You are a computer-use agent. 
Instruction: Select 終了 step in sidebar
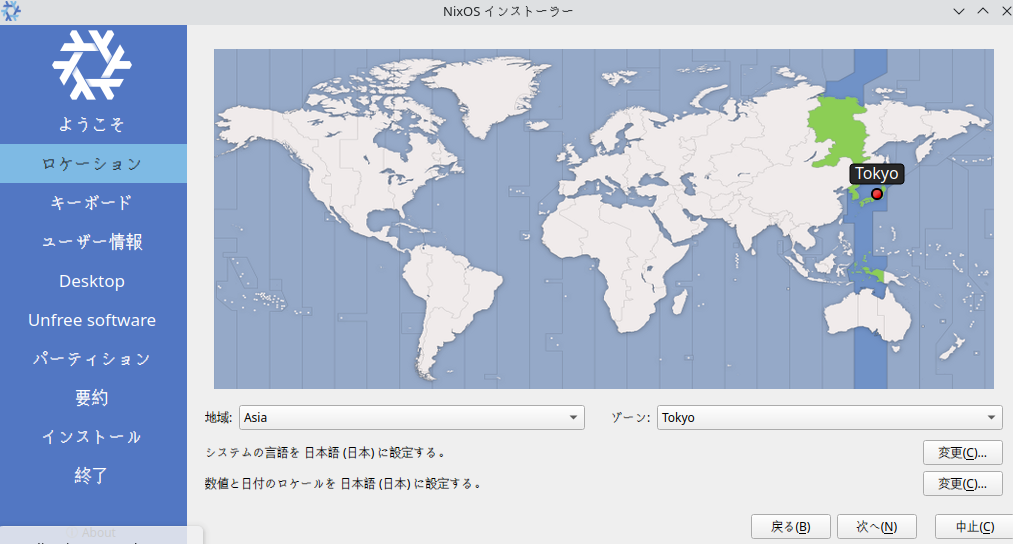(x=93, y=476)
